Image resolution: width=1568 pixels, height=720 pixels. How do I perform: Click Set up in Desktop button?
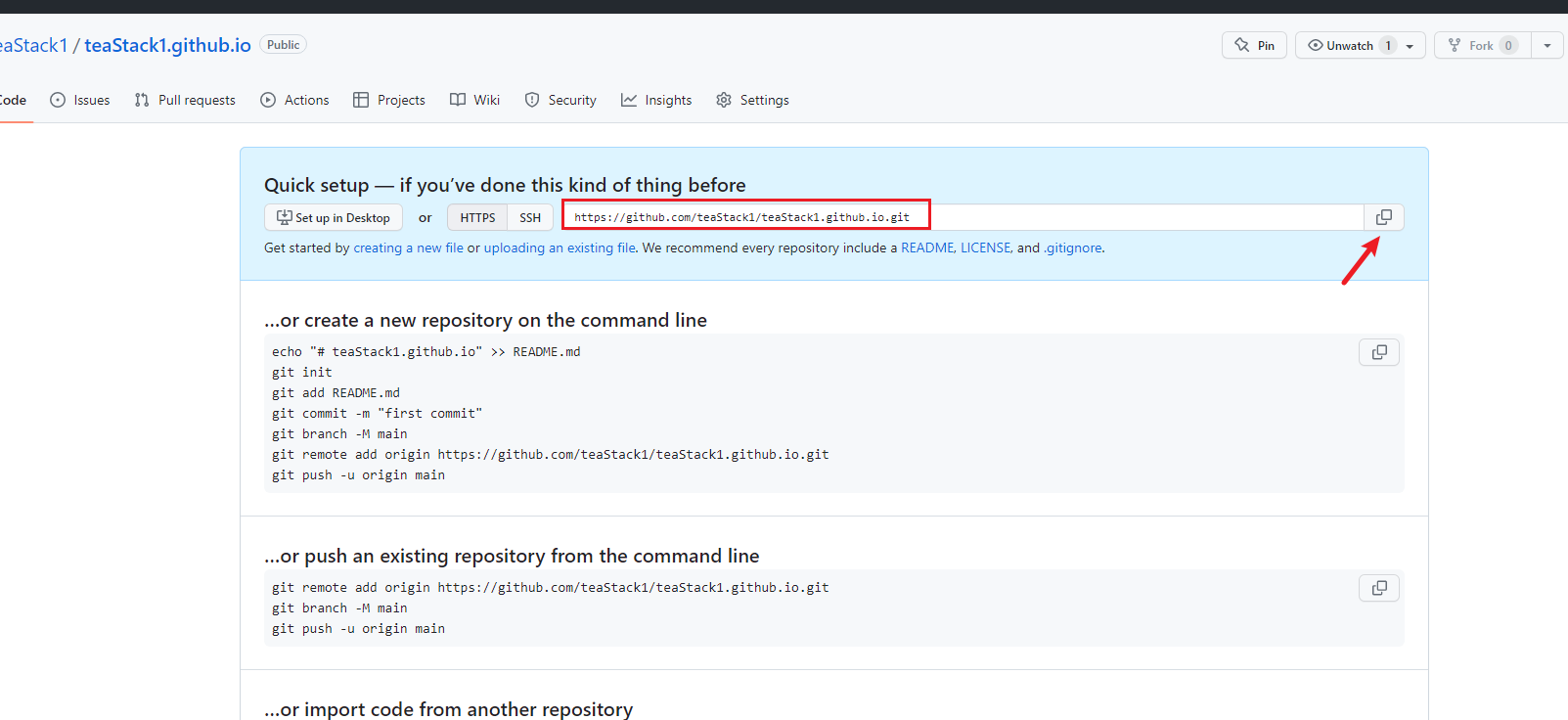(x=334, y=217)
